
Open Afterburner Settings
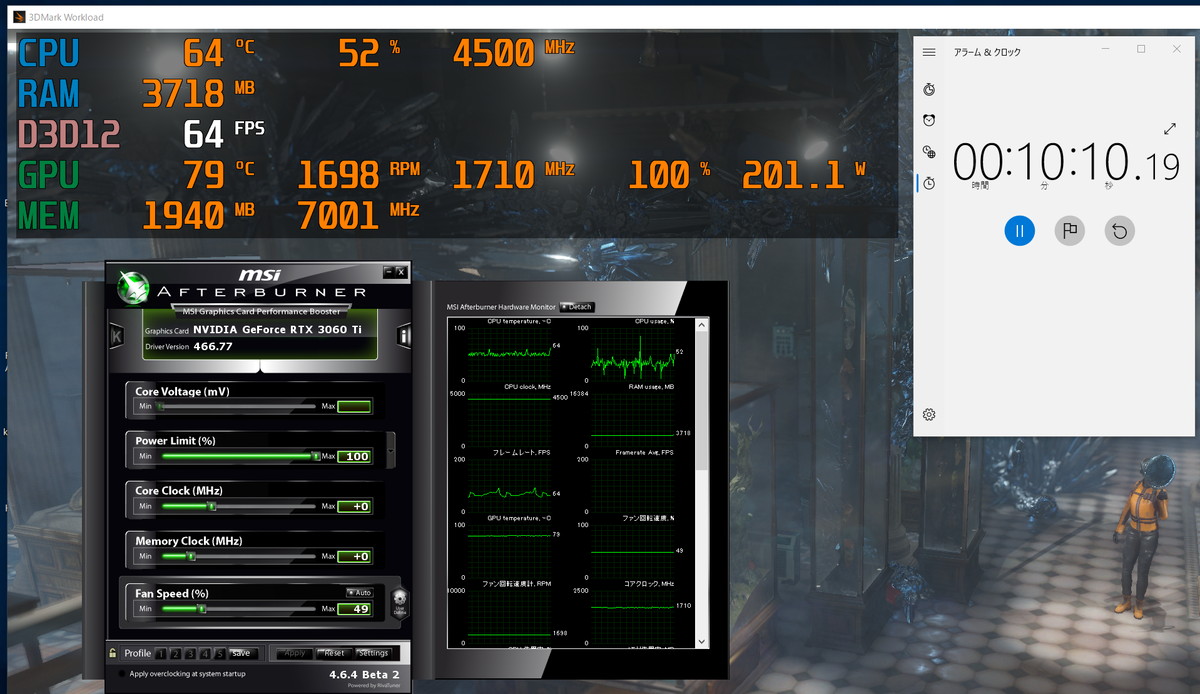pyautogui.click(x=372, y=653)
